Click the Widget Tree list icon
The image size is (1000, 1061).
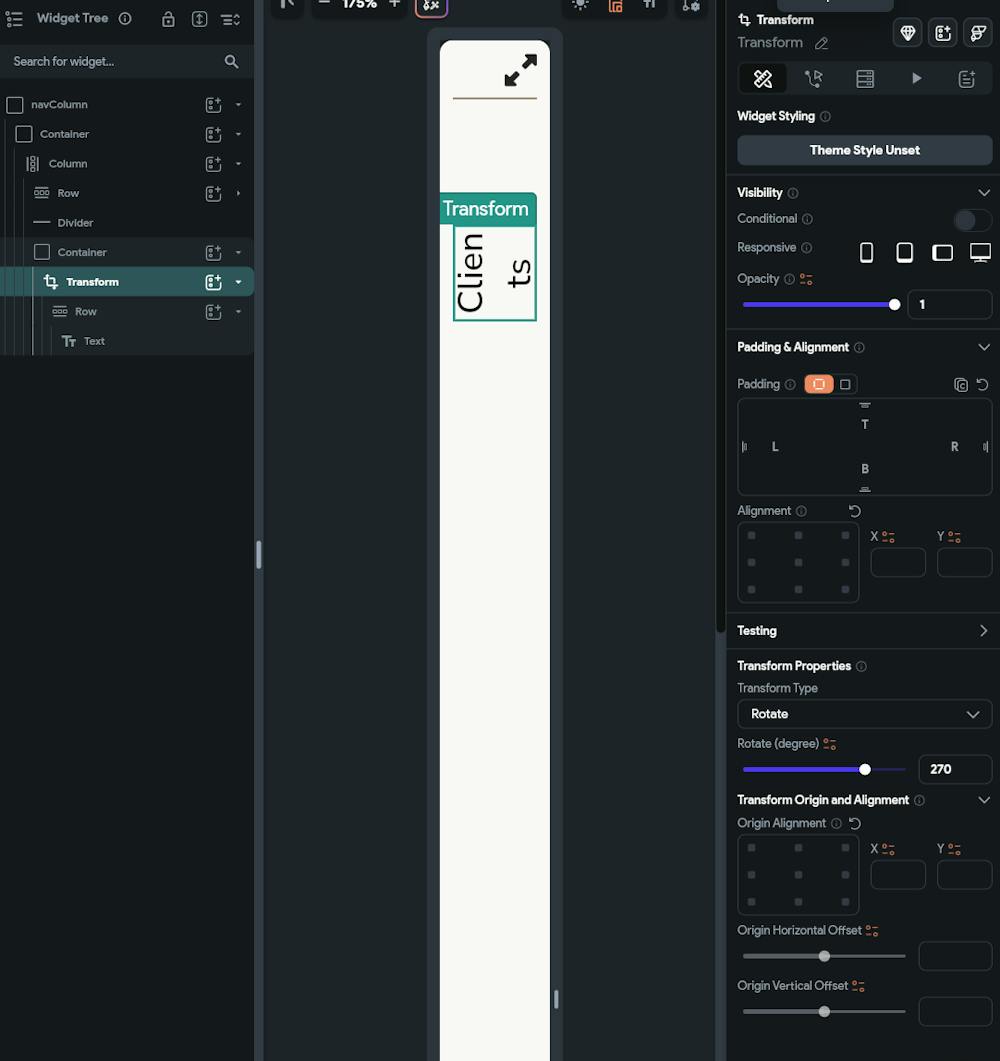pyautogui.click(x=14, y=19)
